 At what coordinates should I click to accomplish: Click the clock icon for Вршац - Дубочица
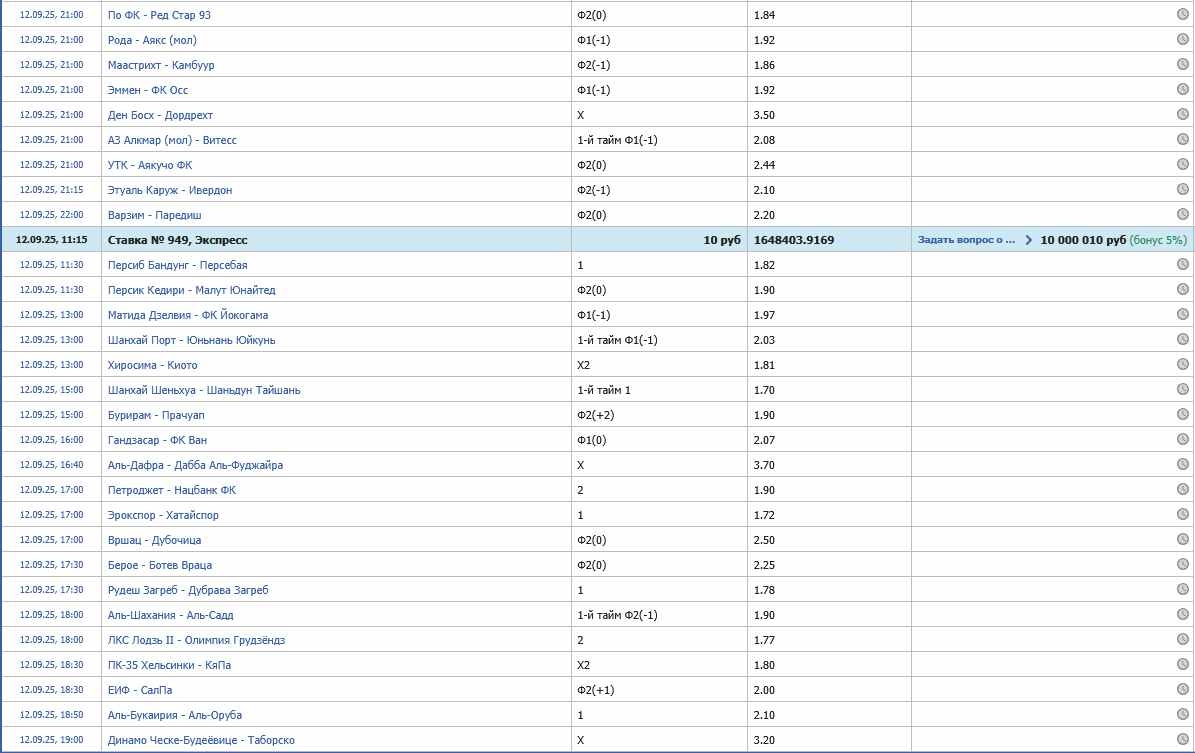click(x=1182, y=540)
